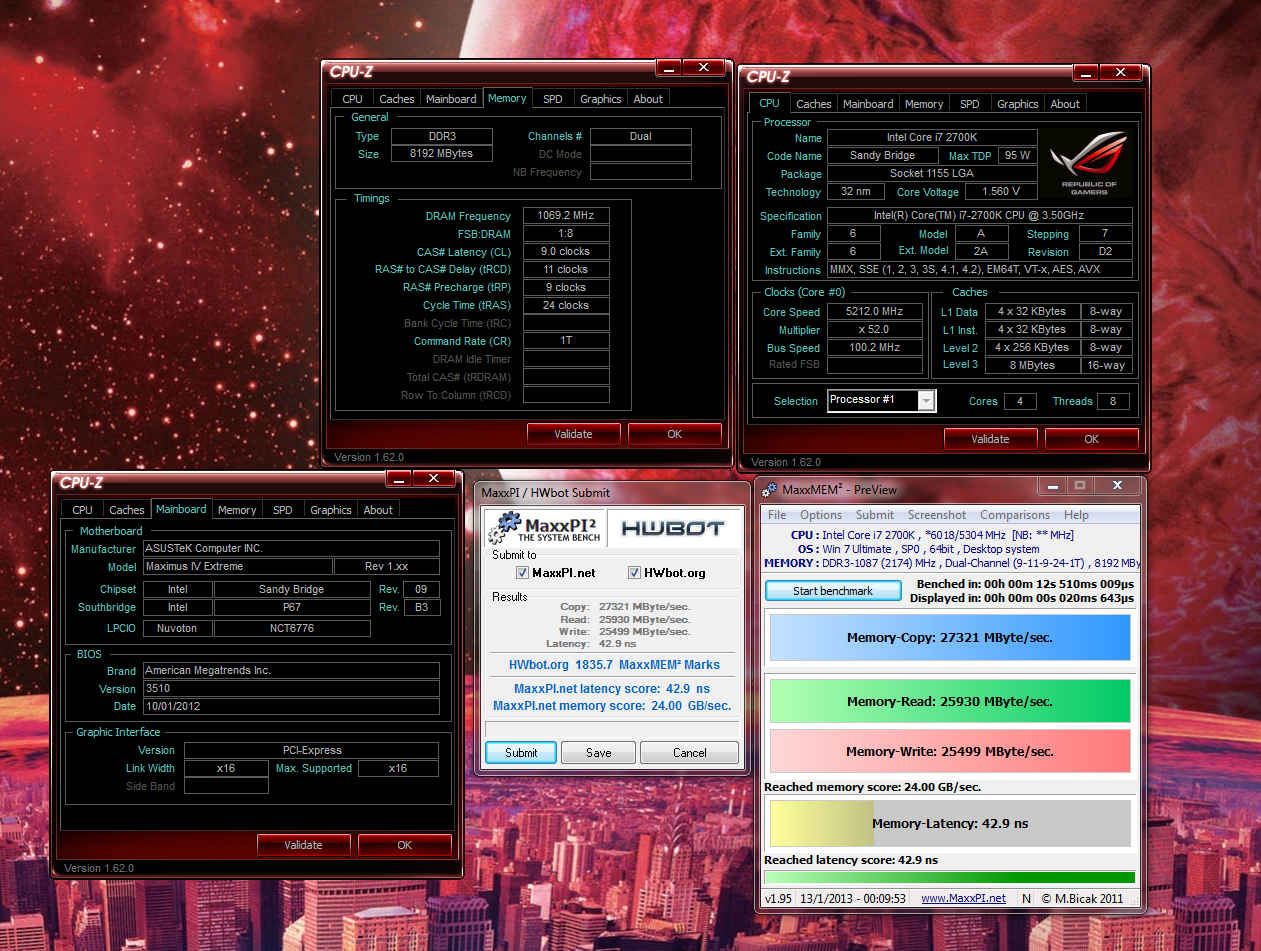
Task: Cancel the MaxxPI / HWbot Submit dialog
Action: click(689, 752)
